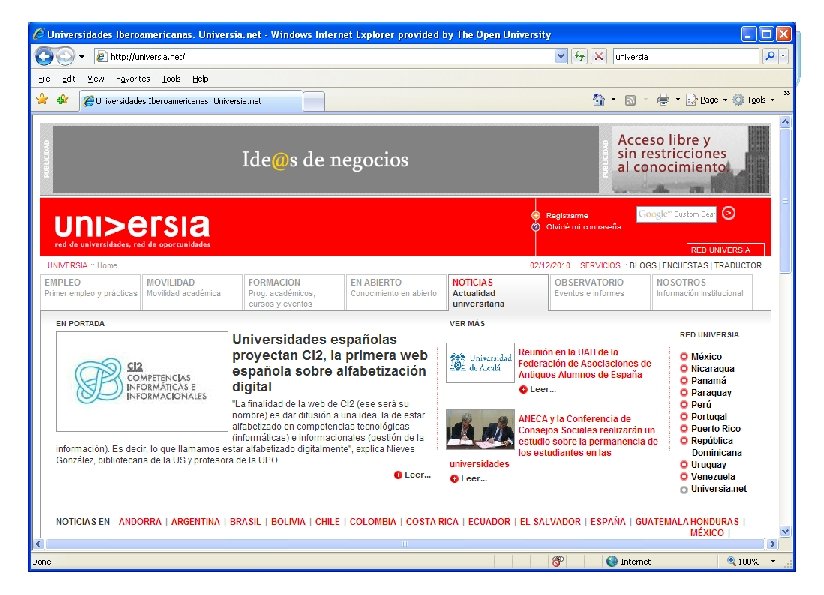Open the Edit menu
Viewport: 824px width, 595px height.
pos(69,79)
